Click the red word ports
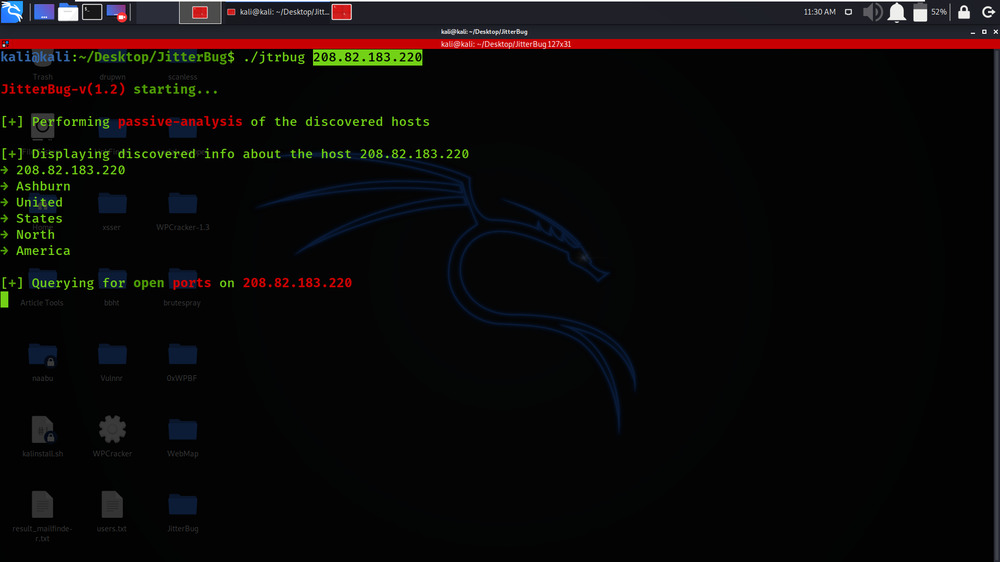This screenshot has height=562, width=1000. (x=191, y=283)
